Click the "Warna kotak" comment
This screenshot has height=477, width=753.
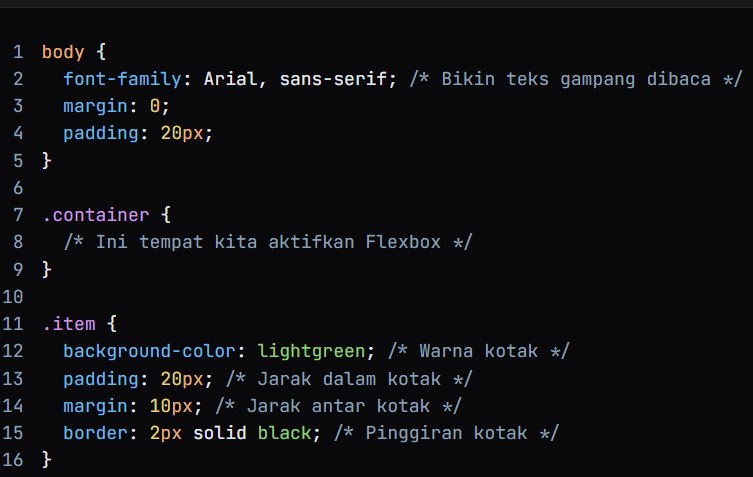coord(478,350)
